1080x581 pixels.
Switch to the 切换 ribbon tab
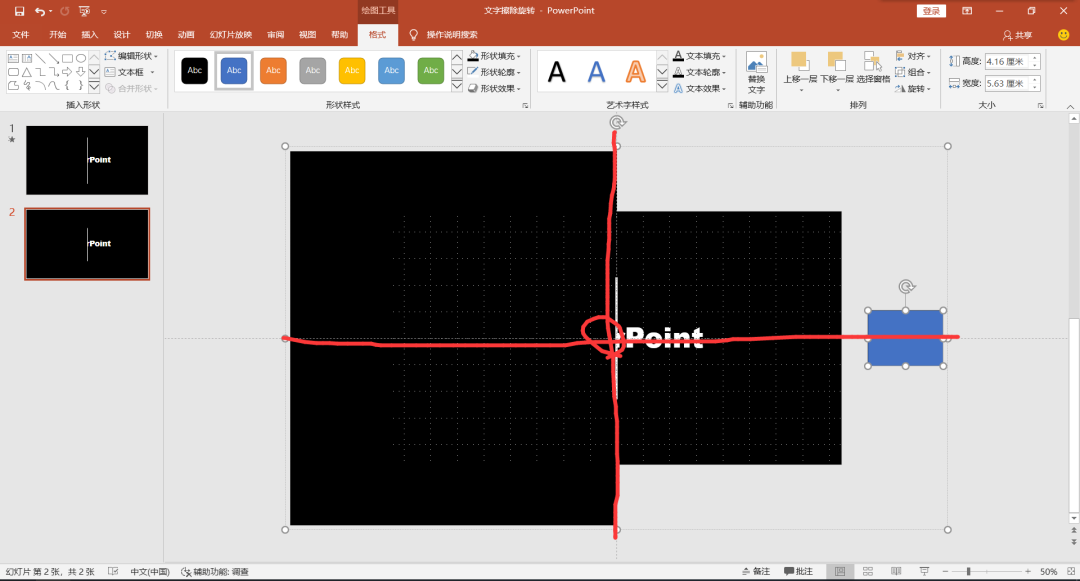point(154,34)
